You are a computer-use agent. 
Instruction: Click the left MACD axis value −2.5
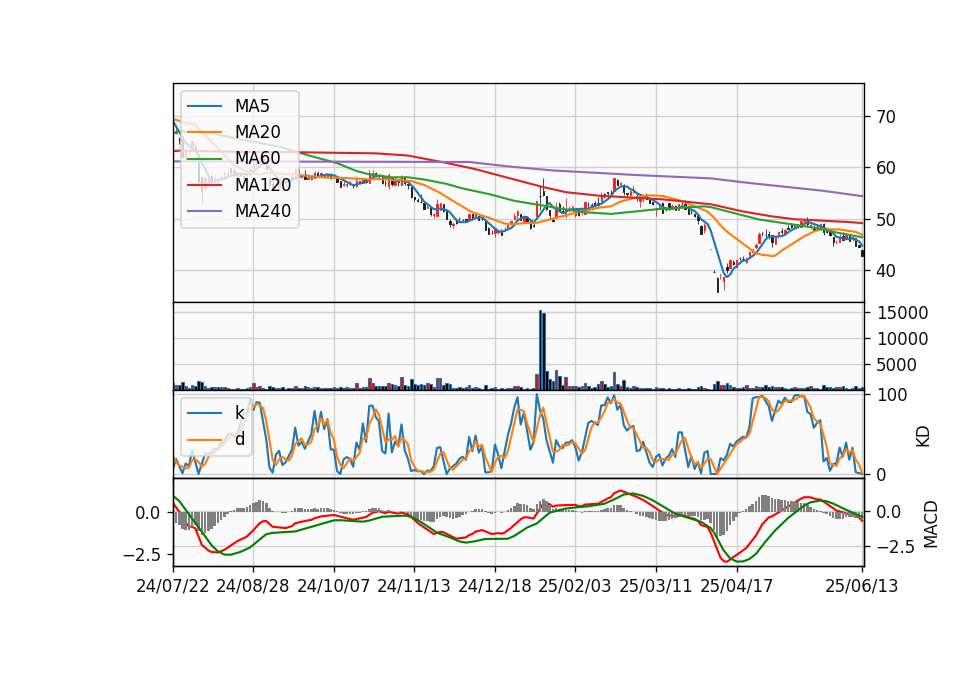(x=142, y=555)
